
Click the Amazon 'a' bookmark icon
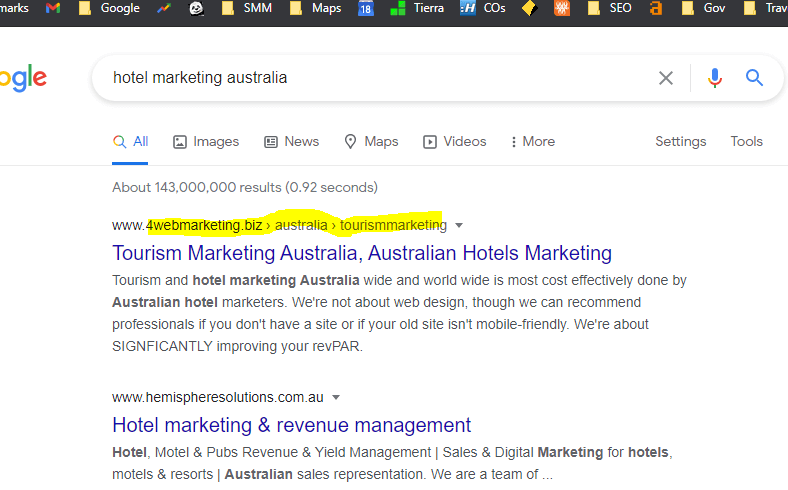(x=655, y=8)
